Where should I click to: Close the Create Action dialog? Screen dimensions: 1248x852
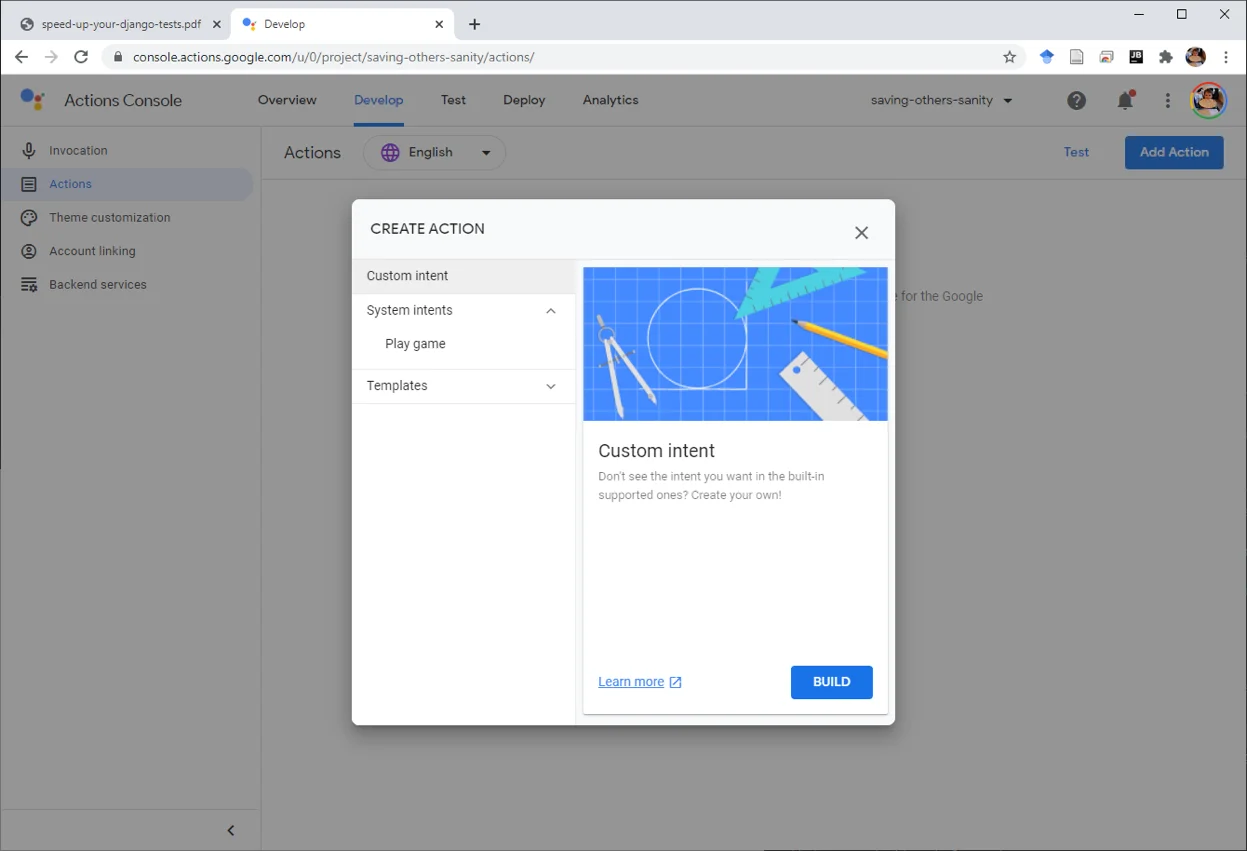click(861, 233)
